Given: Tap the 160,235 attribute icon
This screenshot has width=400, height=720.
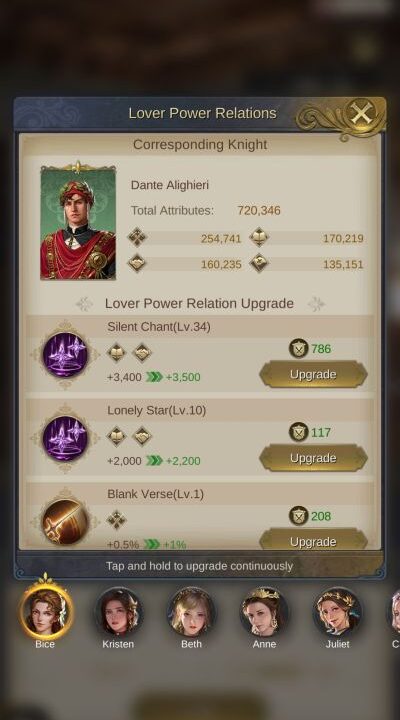Looking at the screenshot, I should point(137,263).
